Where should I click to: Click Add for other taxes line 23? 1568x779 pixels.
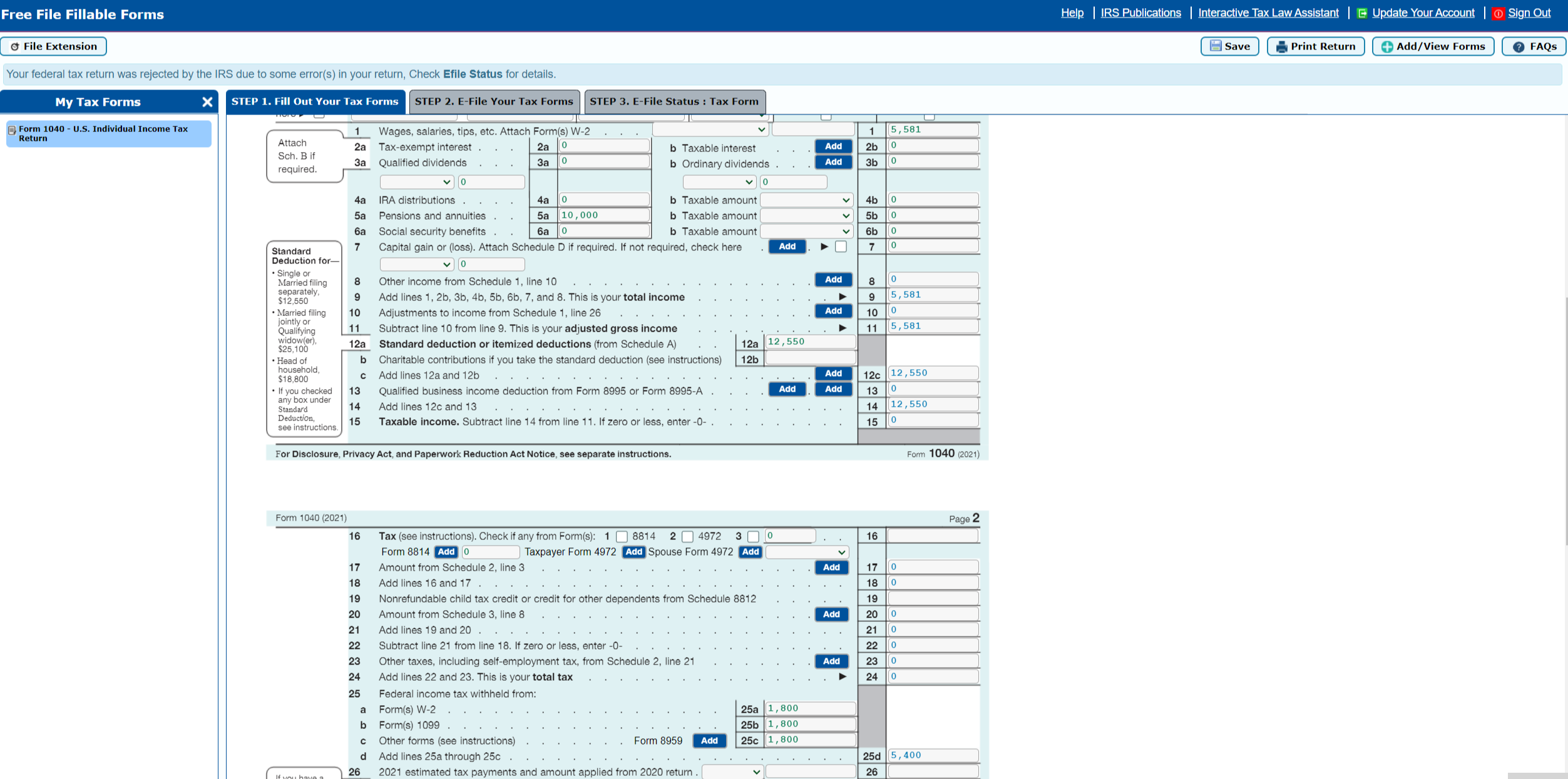(x=831, y=661)
